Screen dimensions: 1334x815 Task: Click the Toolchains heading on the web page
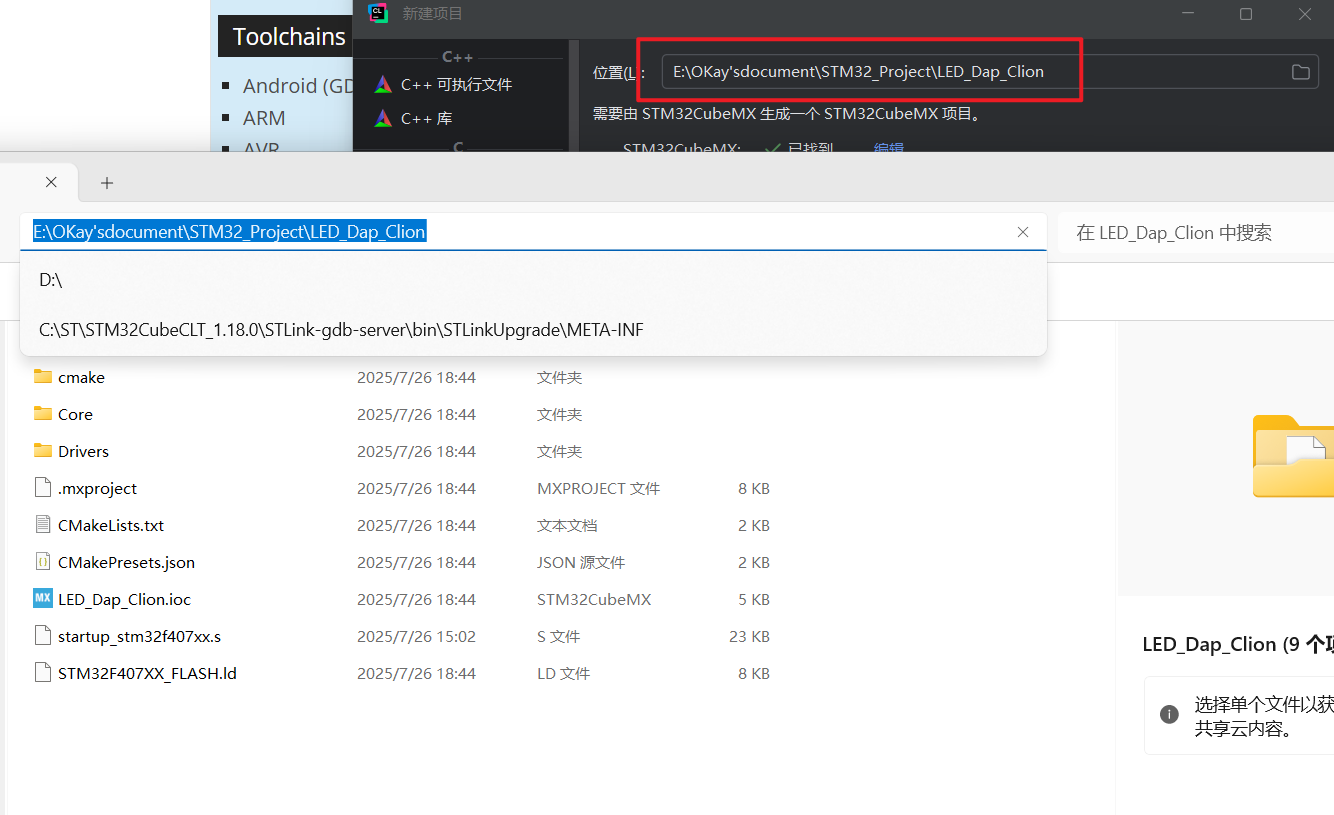(289, 37)
